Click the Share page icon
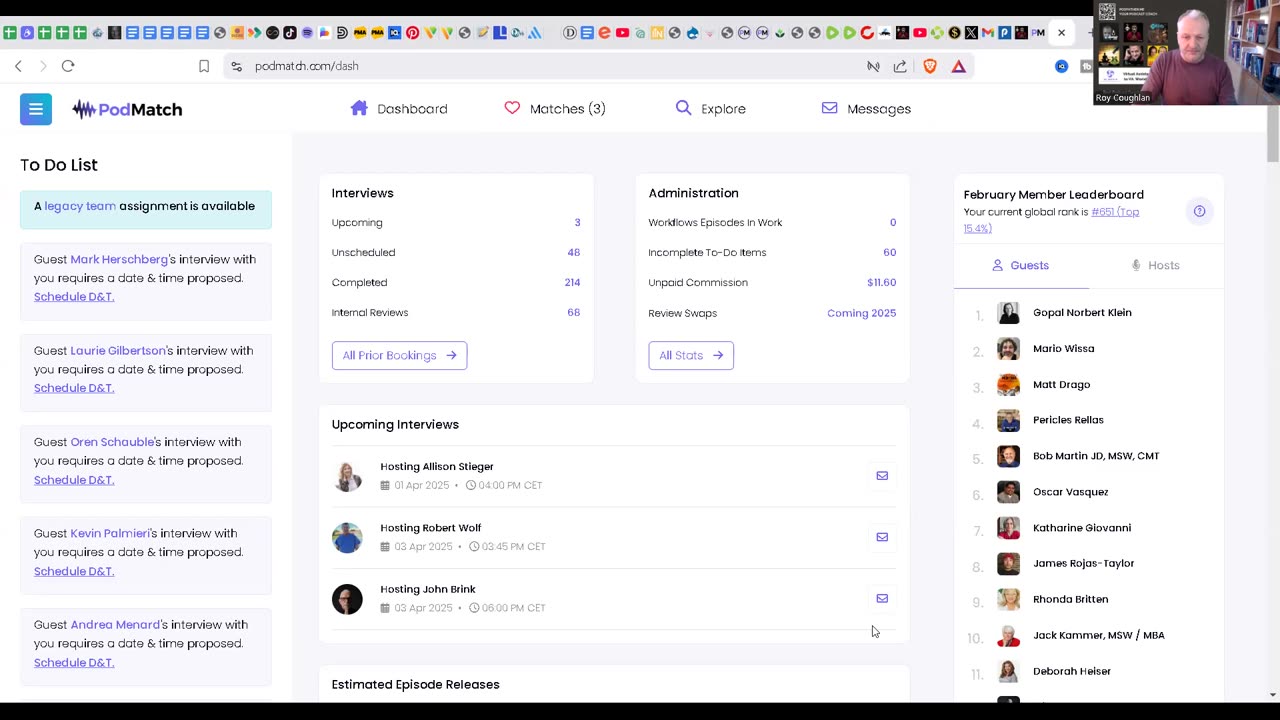Viewport: 1280px width, 720px height. 900,66
